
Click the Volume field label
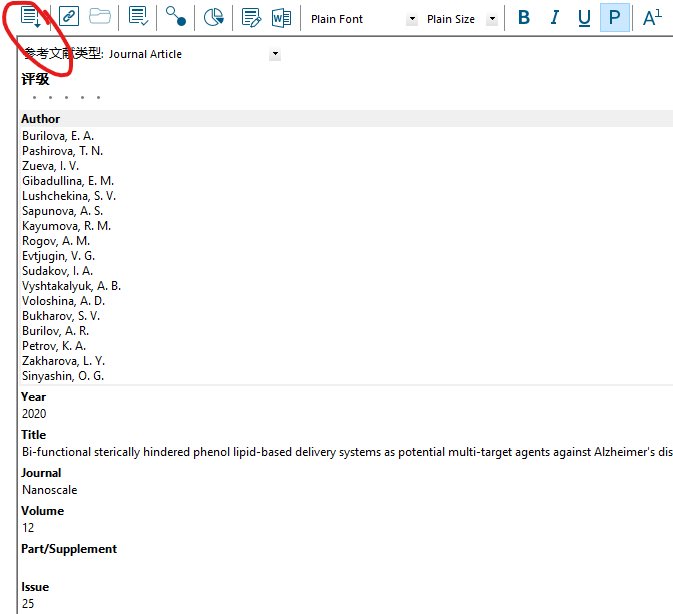coord(42,511)
